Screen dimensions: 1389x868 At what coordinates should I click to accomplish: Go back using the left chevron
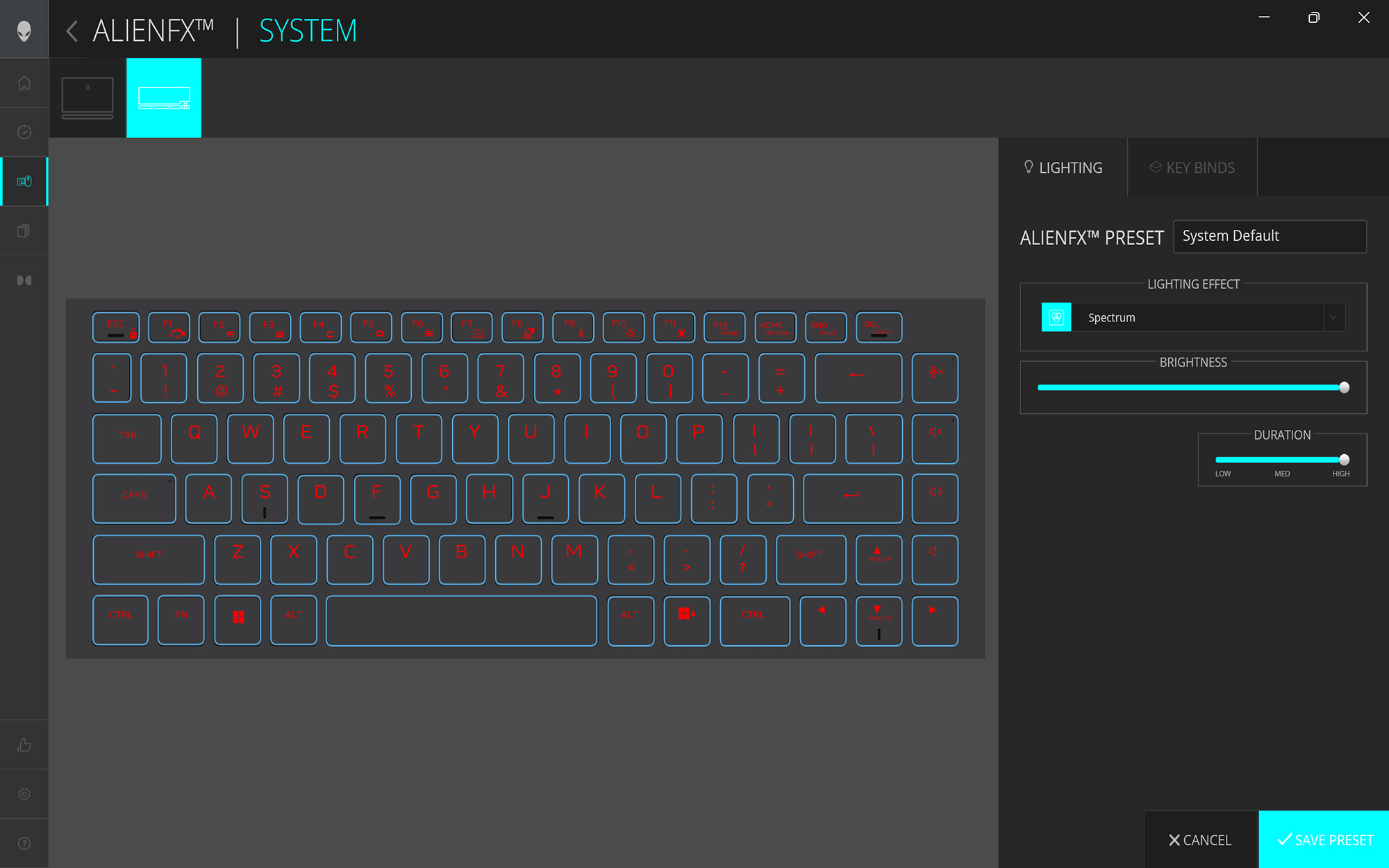(72, 31)
